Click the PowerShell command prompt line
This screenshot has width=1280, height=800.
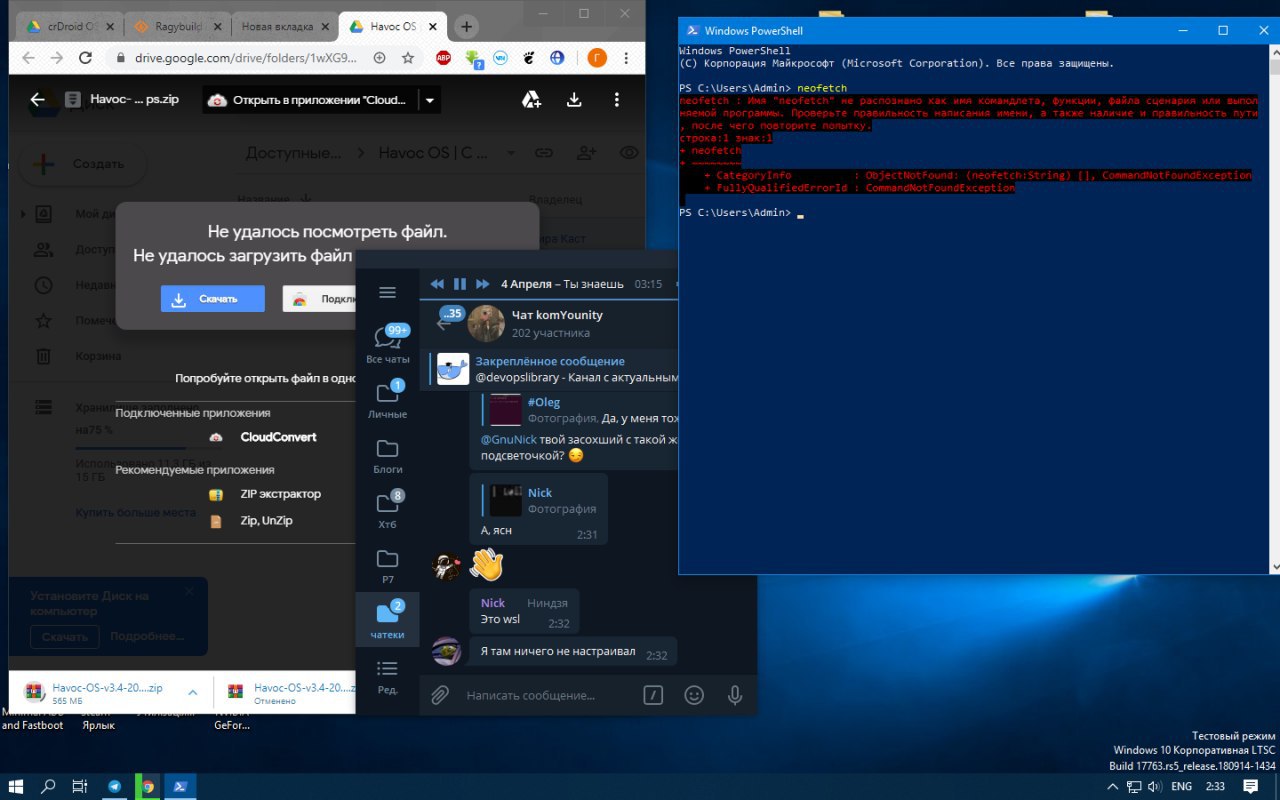click(740, 213)
